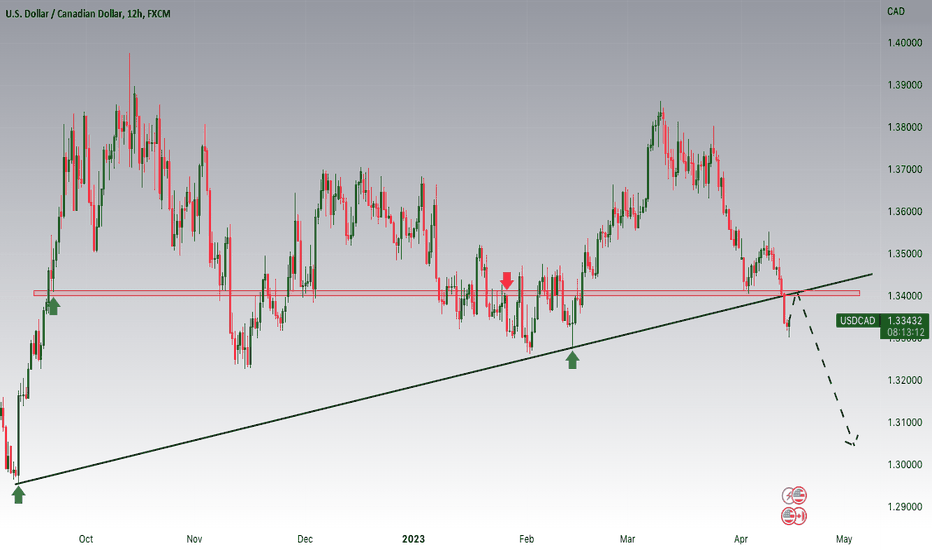Click the USDCAD symbol price label
The width and height of the screenshot is (932, 550).
pos(857,320)
